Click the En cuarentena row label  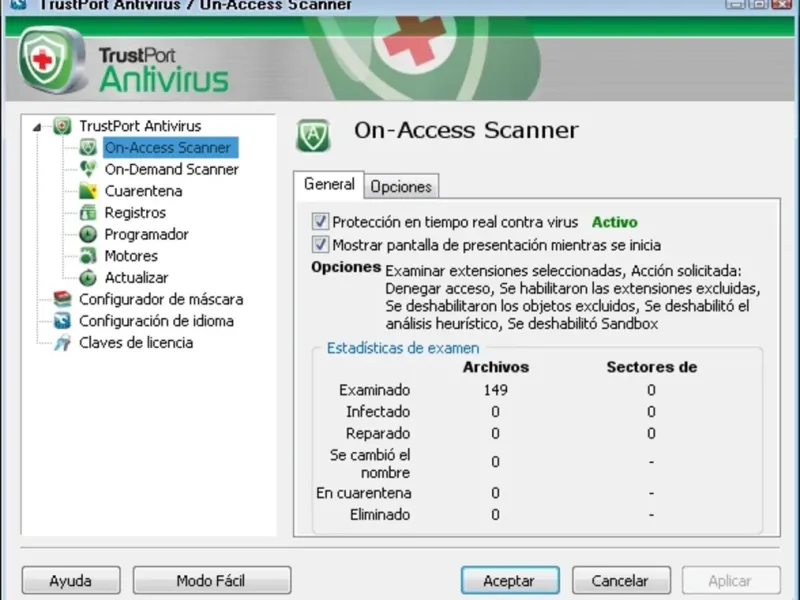364,493
